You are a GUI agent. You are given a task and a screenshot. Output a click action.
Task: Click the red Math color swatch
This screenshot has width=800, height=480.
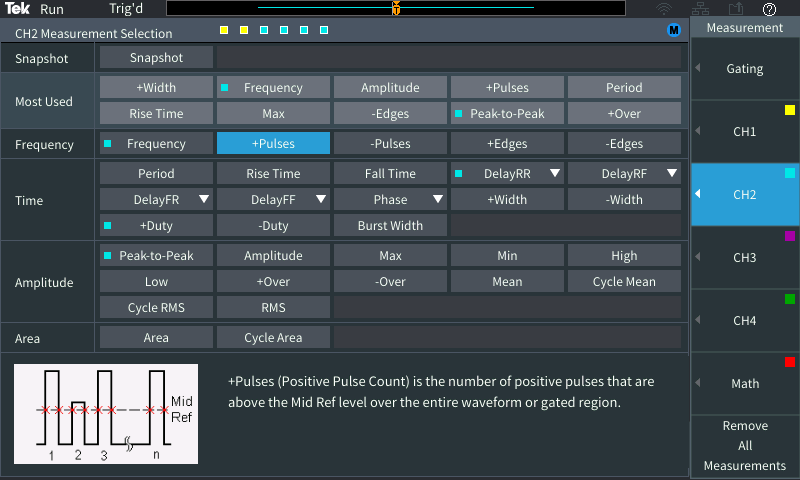point(789,362)
